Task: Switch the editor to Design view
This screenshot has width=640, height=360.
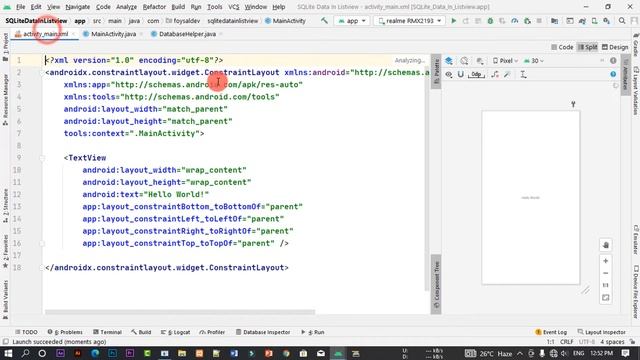Action: [x=615, y=47]
